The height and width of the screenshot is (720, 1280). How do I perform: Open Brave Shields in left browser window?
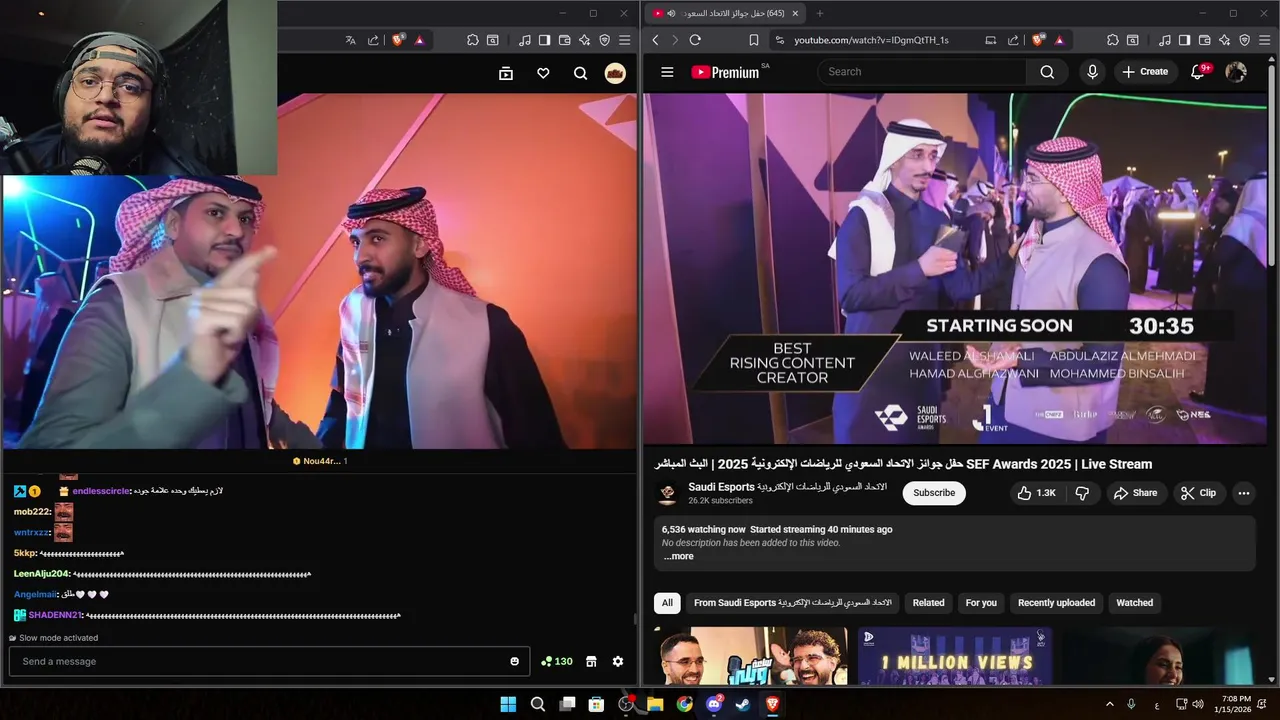pyautogui.click(x=398, y=40)
